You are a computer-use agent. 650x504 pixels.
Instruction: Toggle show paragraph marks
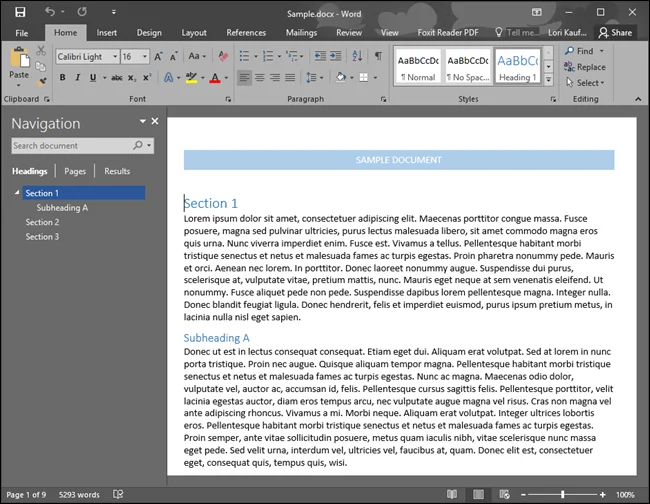(x=378, y=56)
